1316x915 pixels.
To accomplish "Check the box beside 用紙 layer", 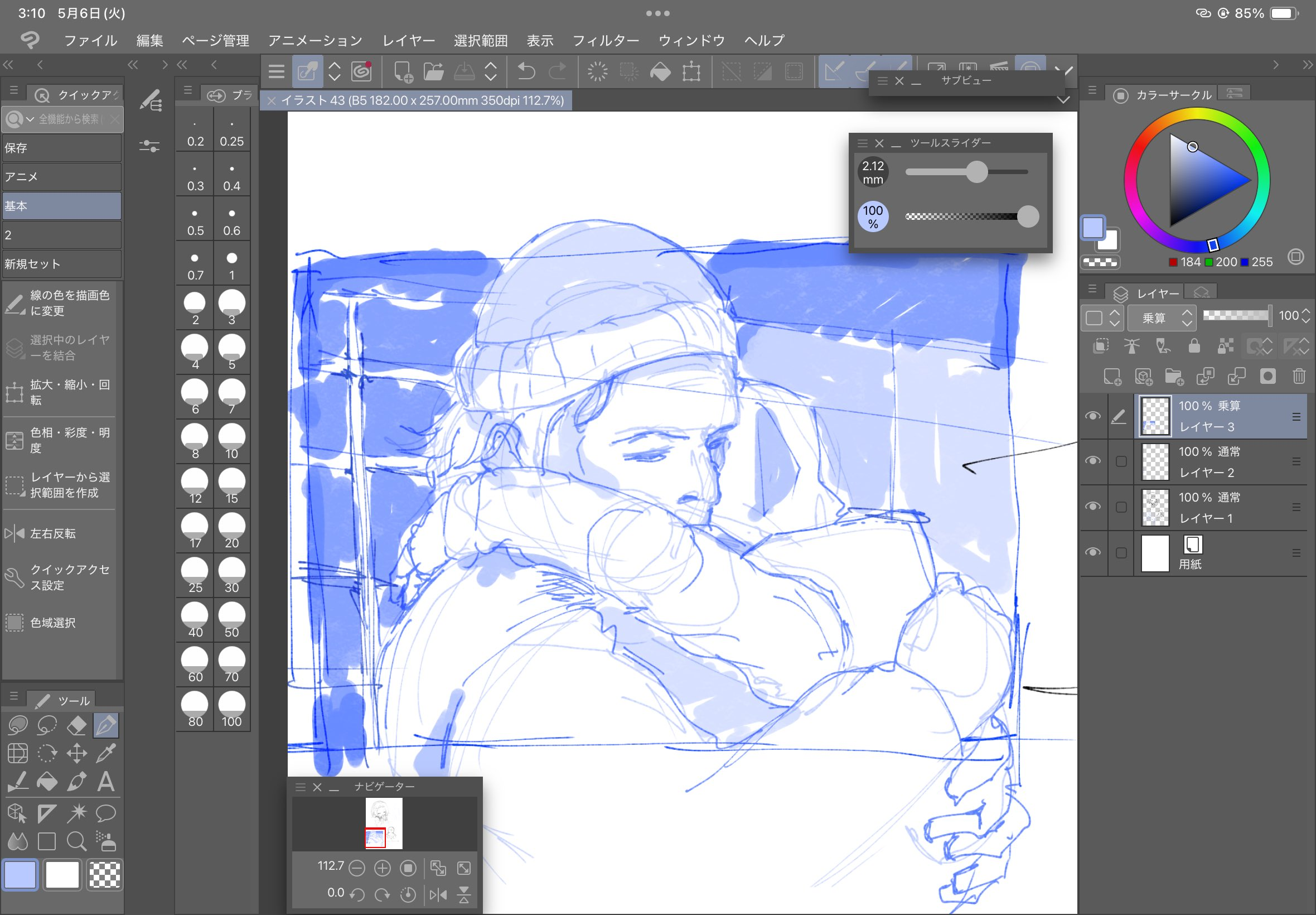I will click(x=1121, y=553).
